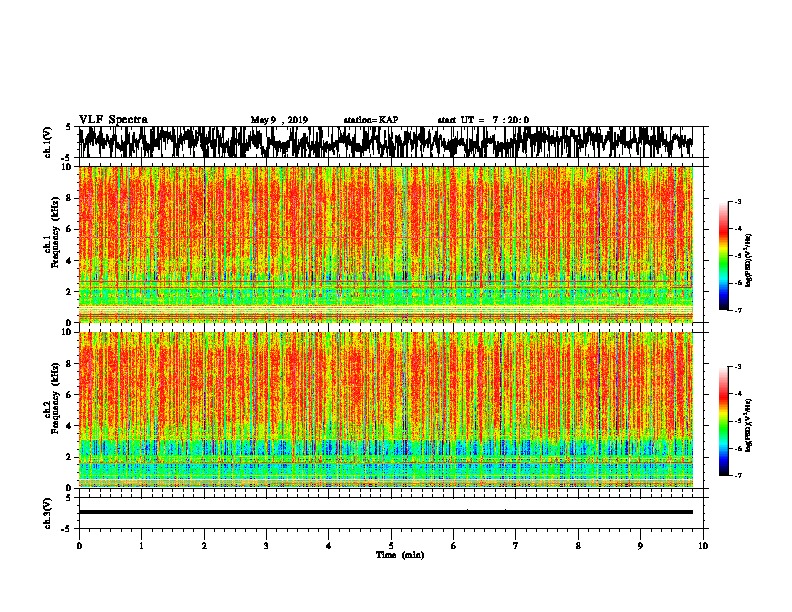Click the '-3' label on ch.2 colorbar

click(x=737, y=367)
